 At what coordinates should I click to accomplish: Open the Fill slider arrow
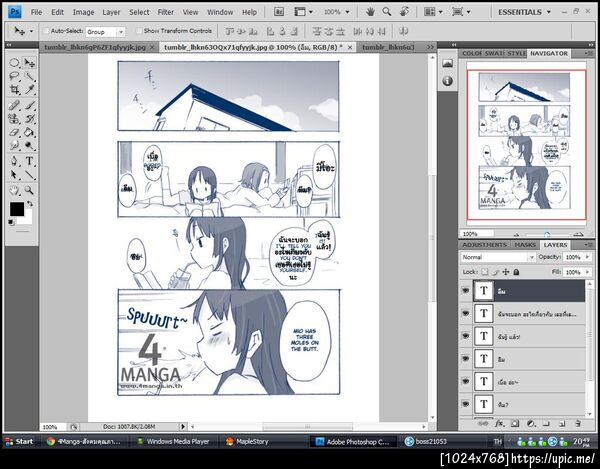coord(587,272)
